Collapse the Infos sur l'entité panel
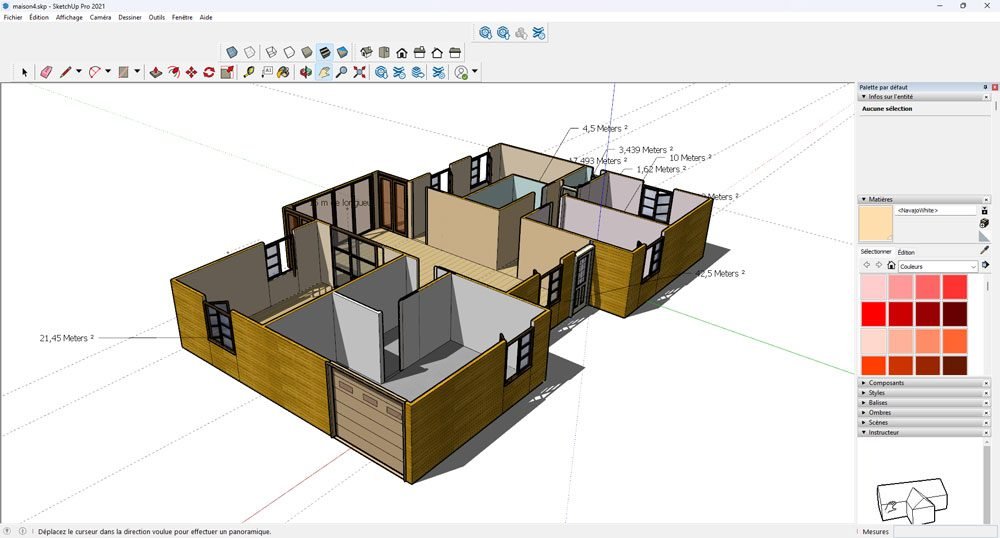Image resolution: width=1000 pixels, height=538 pixels. [864, 97]
